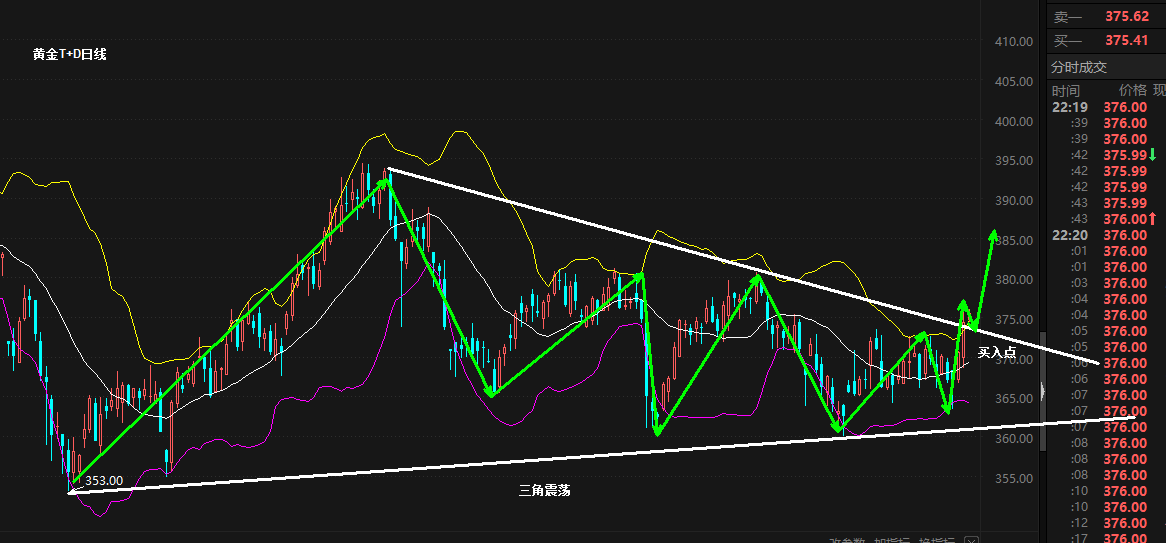Click the 355.00 price axis label
Image resolution: width=1166 pixels, height=543 pixels.
[x=1014, y=478]
